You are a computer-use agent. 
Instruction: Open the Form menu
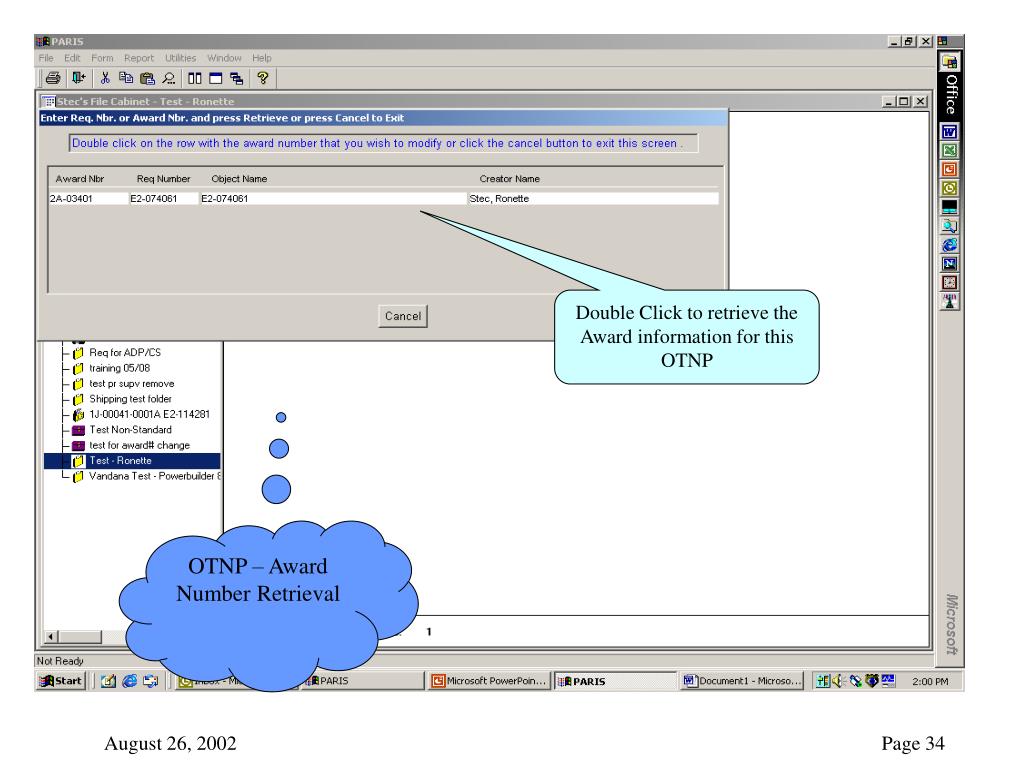pyautogui.click(x=102, y=58)
